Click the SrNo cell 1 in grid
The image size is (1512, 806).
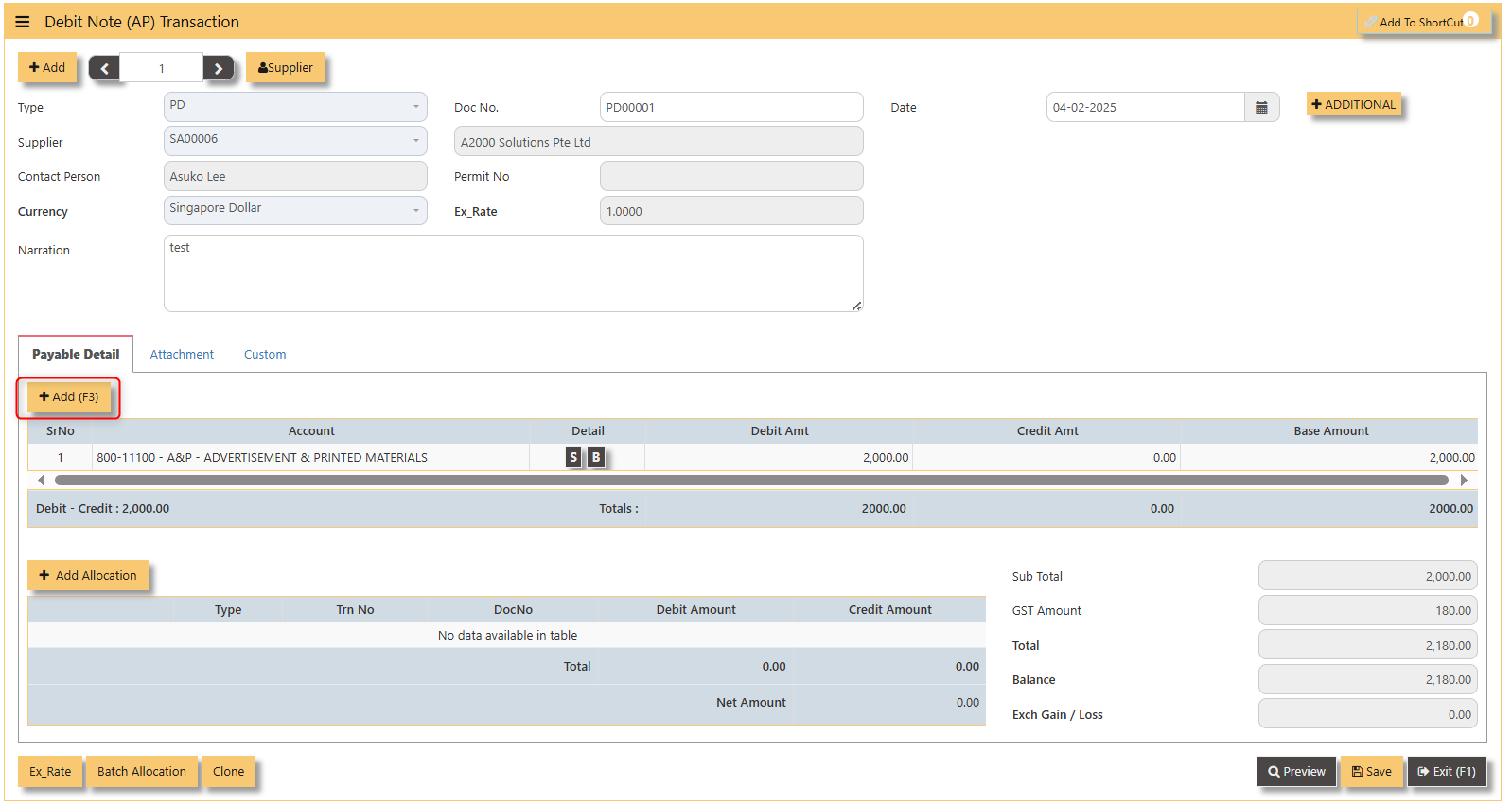pos(61,457)
